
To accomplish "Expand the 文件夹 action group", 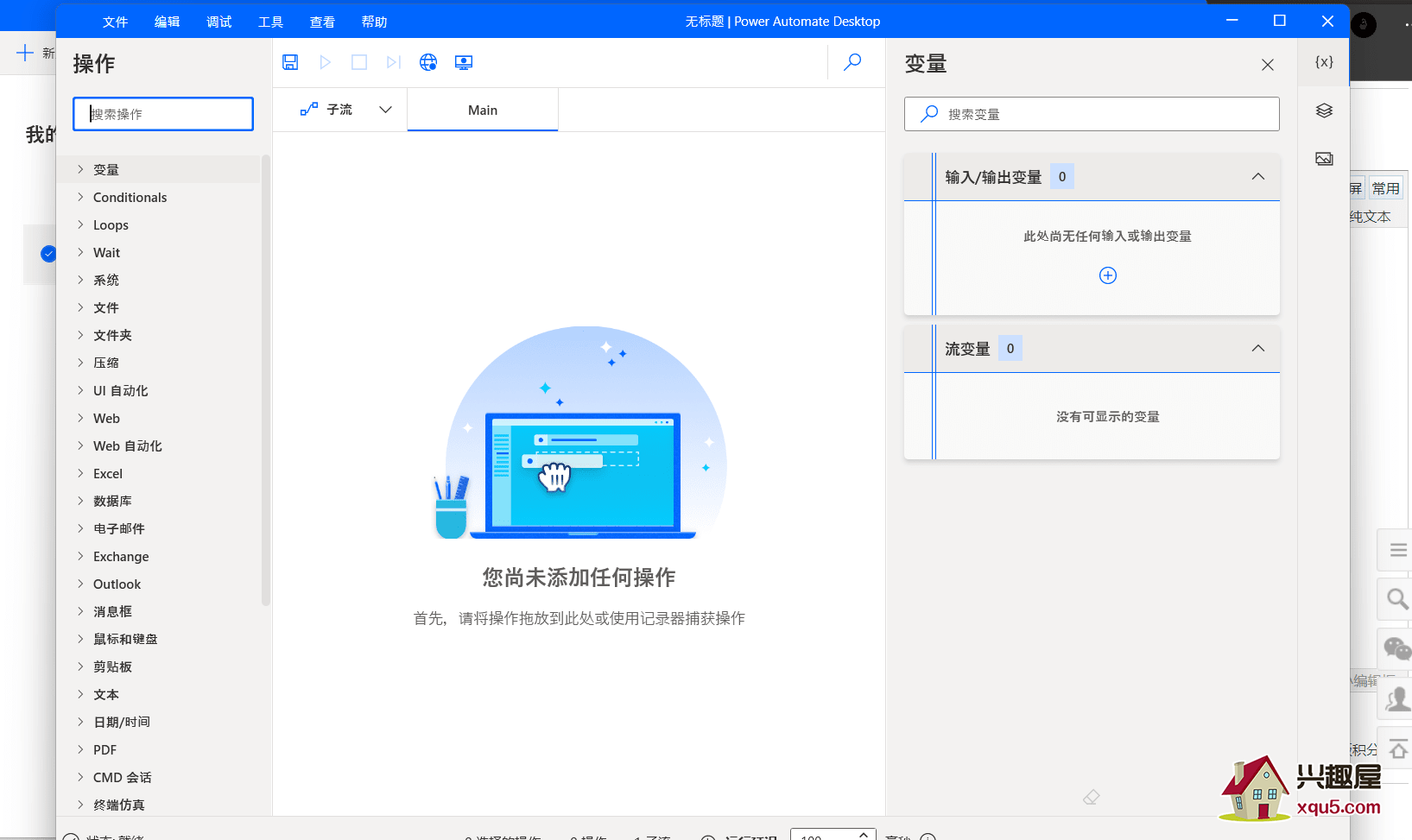I will tap(80, 335).
